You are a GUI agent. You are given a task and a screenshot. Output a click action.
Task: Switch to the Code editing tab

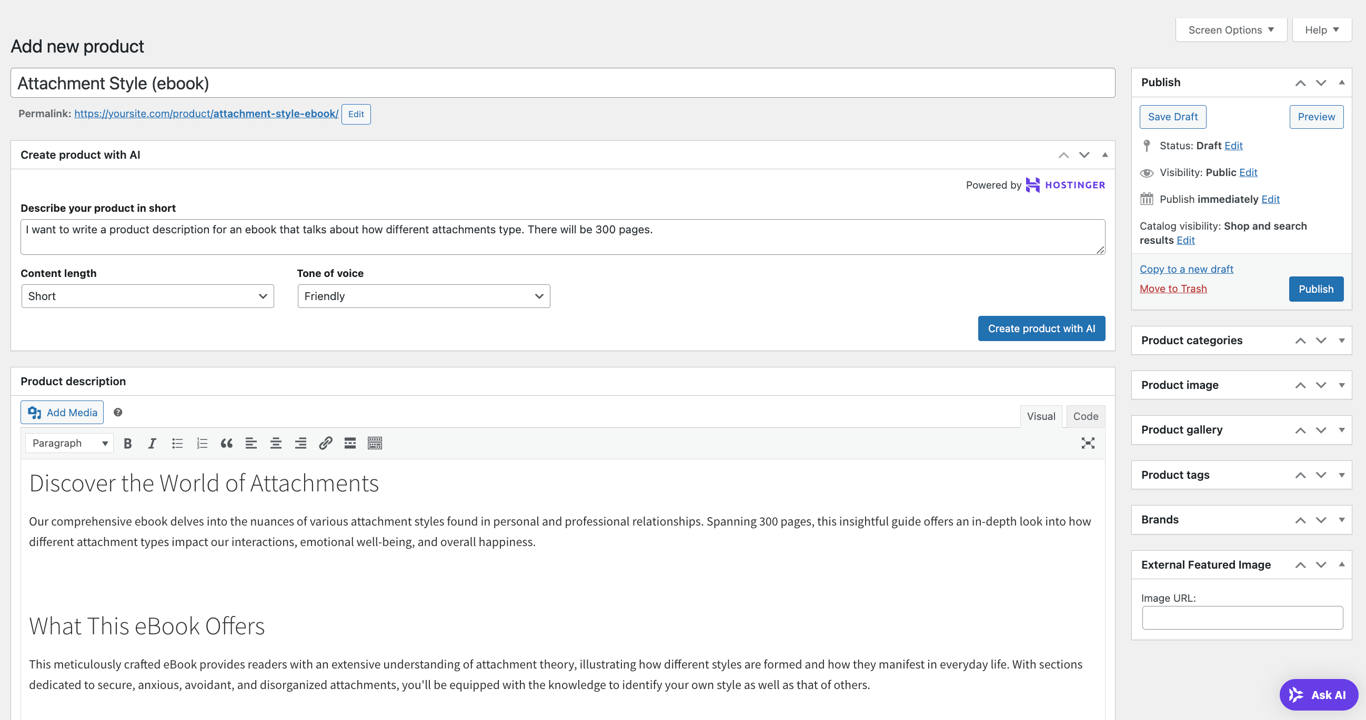(1085, 416)
